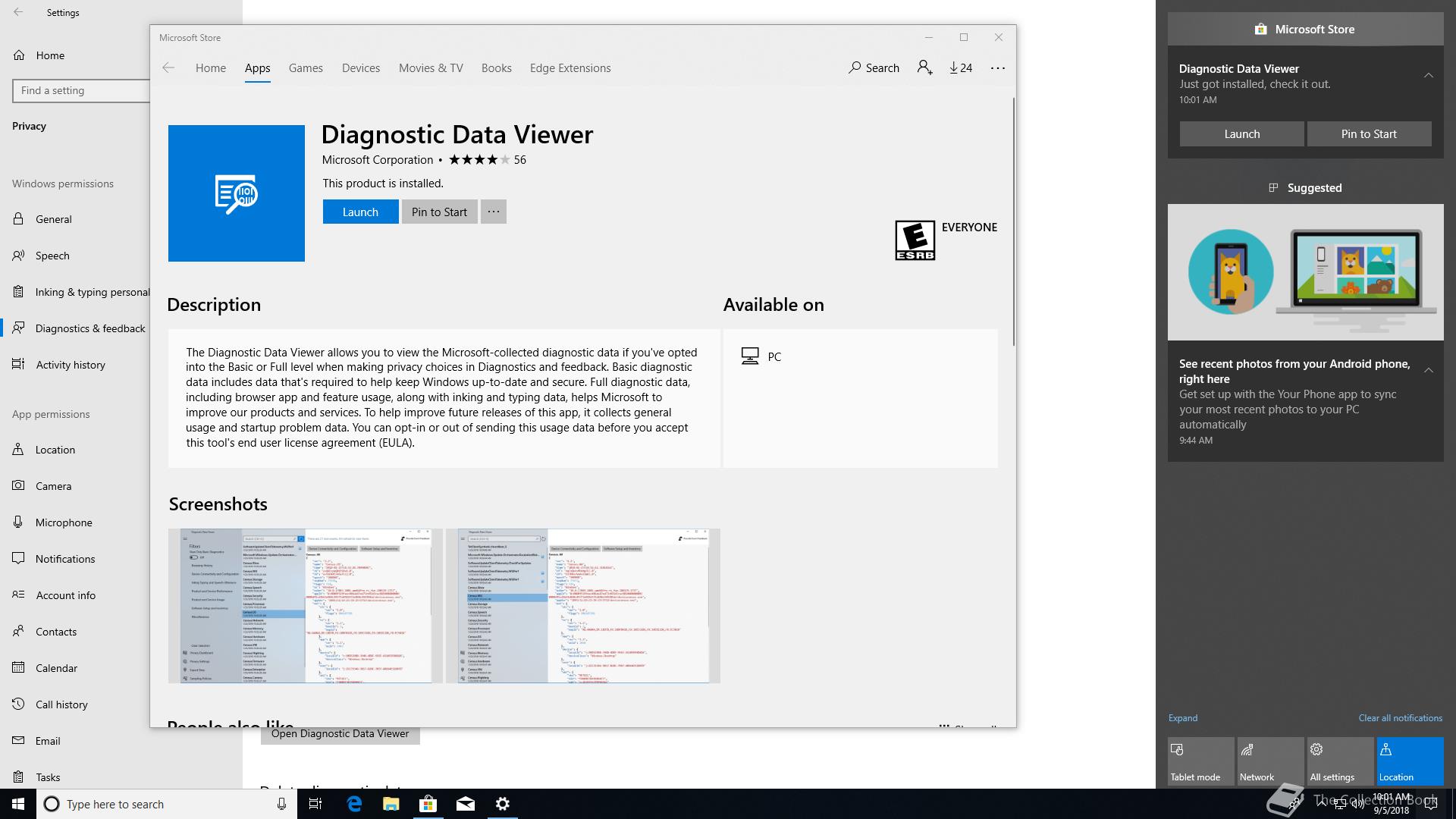Click Pin to Start on Store page
Viewport: 1456px width, 819px height.
[x=439, y=212]
